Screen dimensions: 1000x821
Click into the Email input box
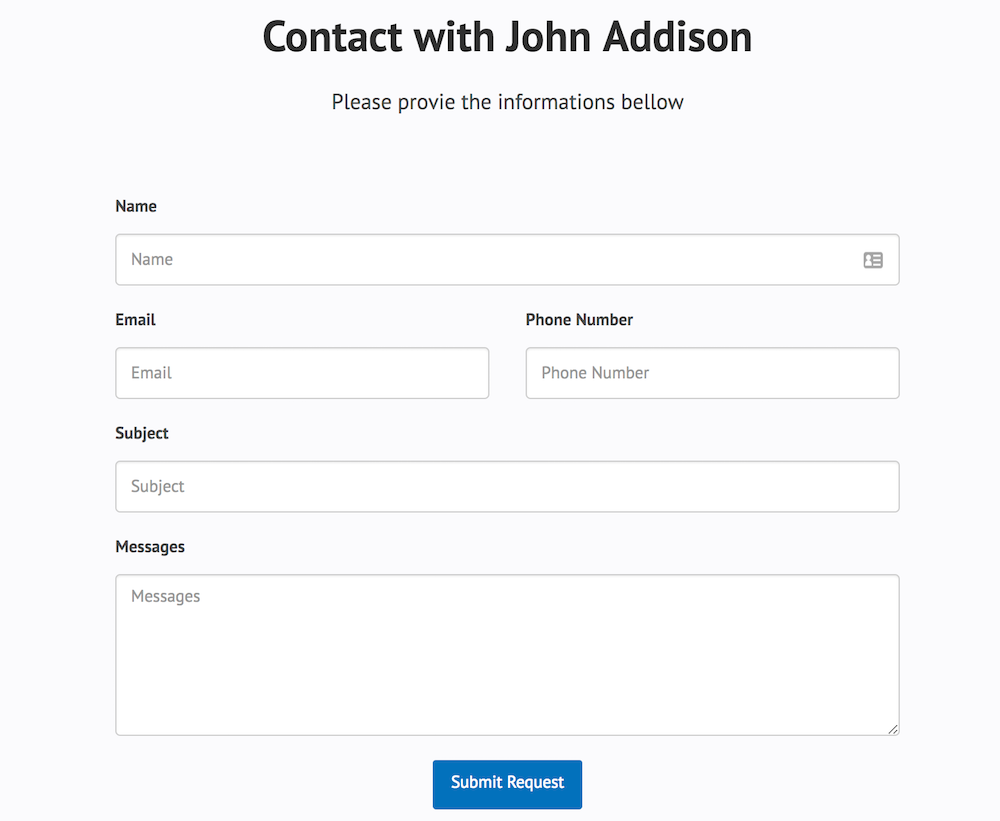302,373
